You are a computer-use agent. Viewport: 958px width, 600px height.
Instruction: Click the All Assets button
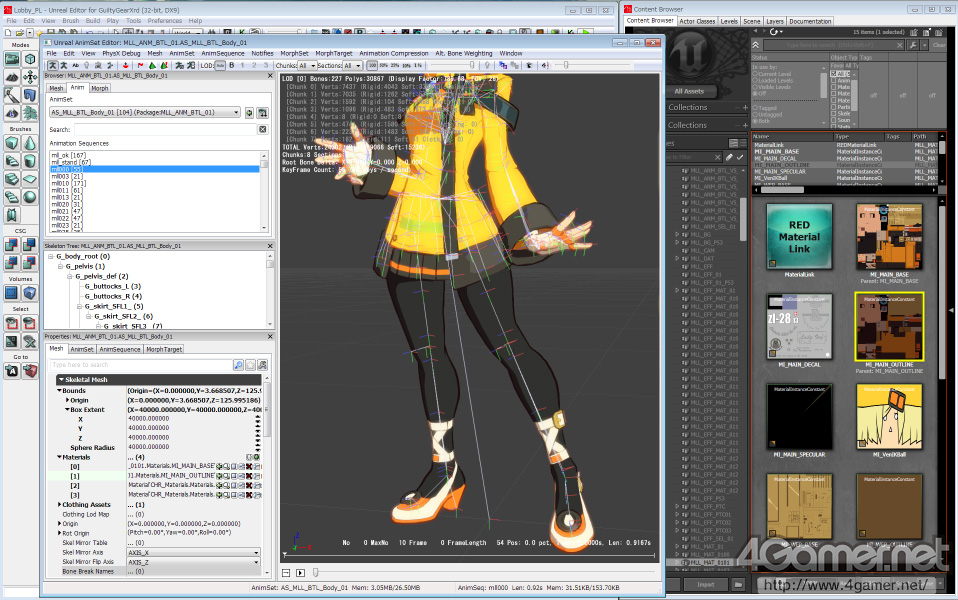coord(689,91)
